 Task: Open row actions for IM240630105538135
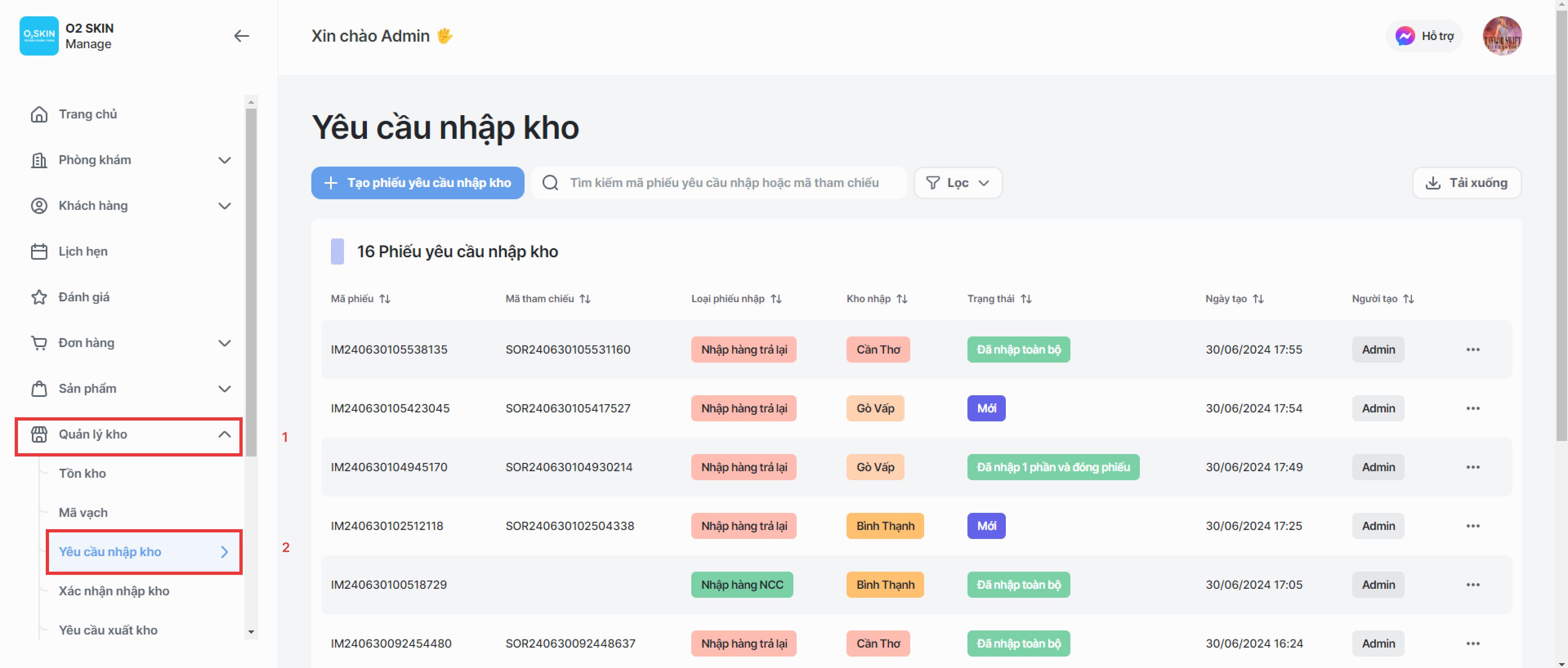point(1472,350)
